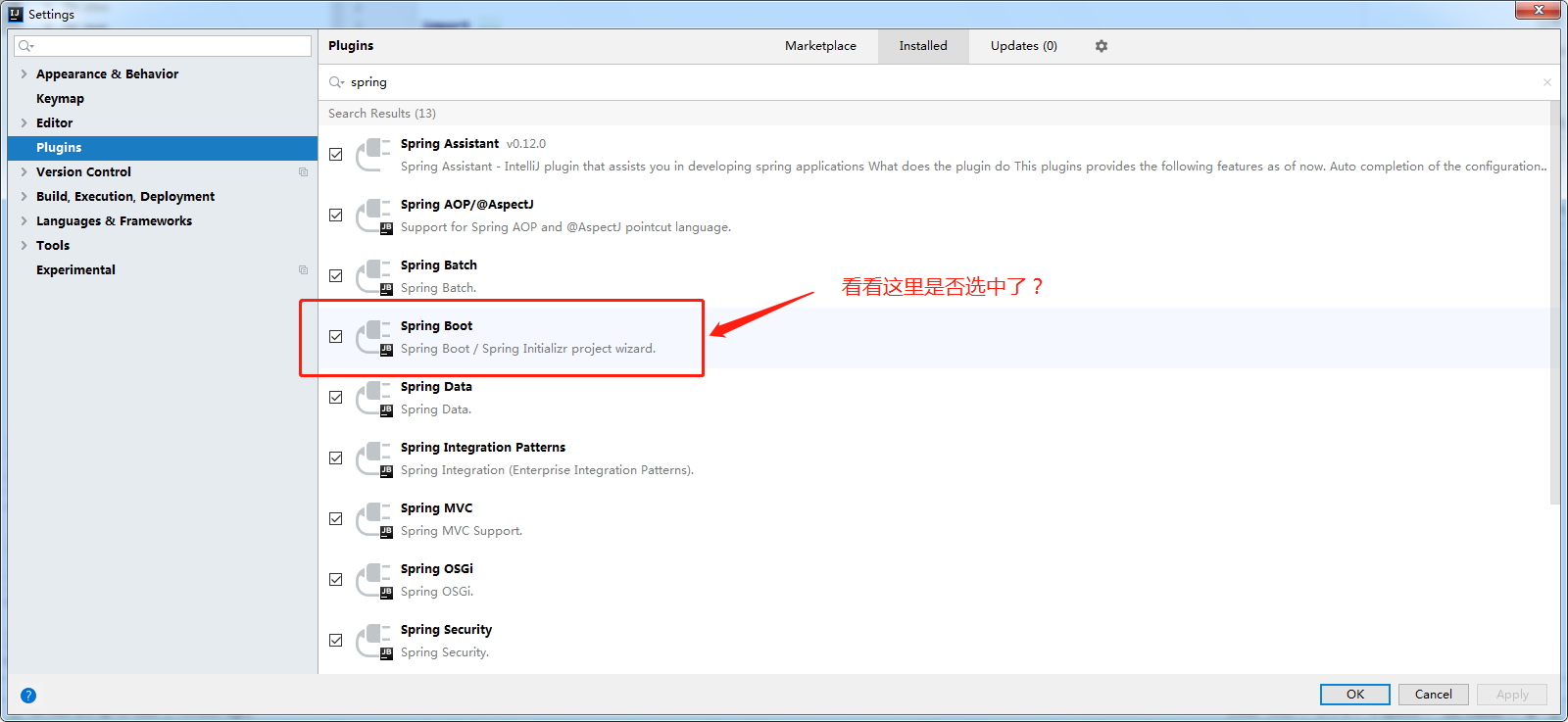Click the Spring Security plugin icon
Viewport: 1568px width, 722px height.
point(373,641)
